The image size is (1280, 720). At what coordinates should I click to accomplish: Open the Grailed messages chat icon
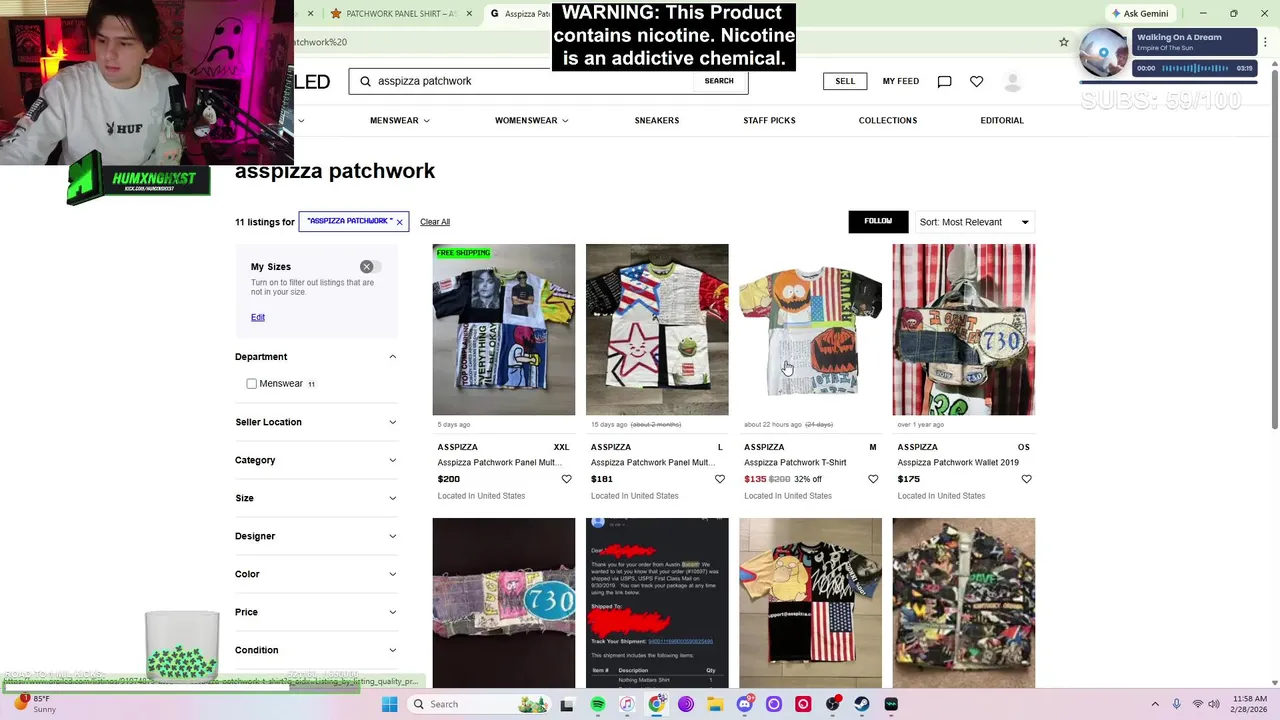point(944,81)
